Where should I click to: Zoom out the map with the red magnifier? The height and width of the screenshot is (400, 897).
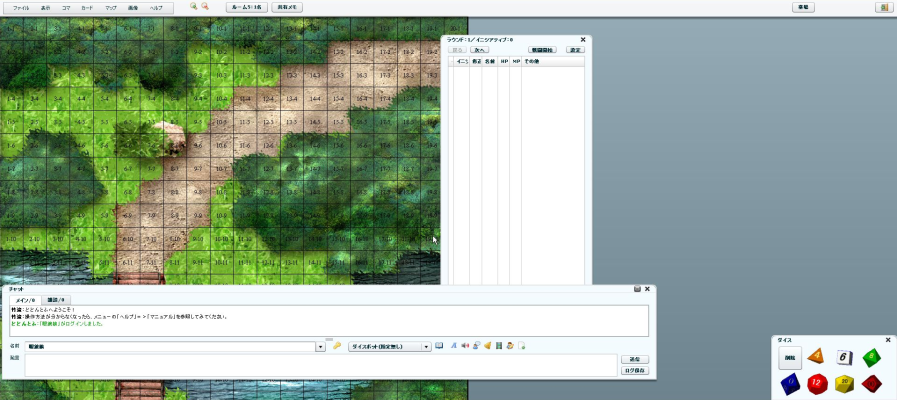(205, 6)
